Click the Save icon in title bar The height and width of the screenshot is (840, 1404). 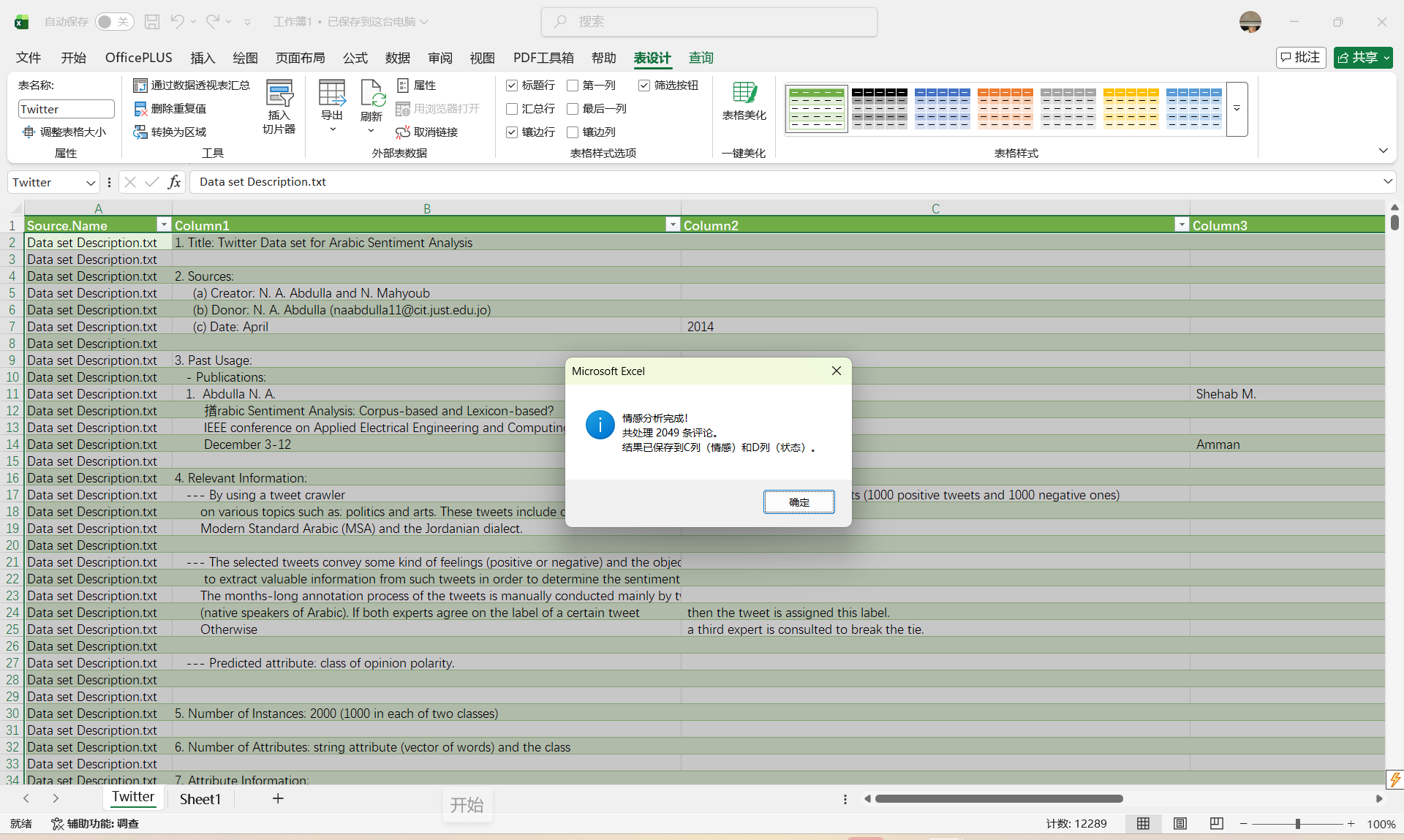click(152, 22)
